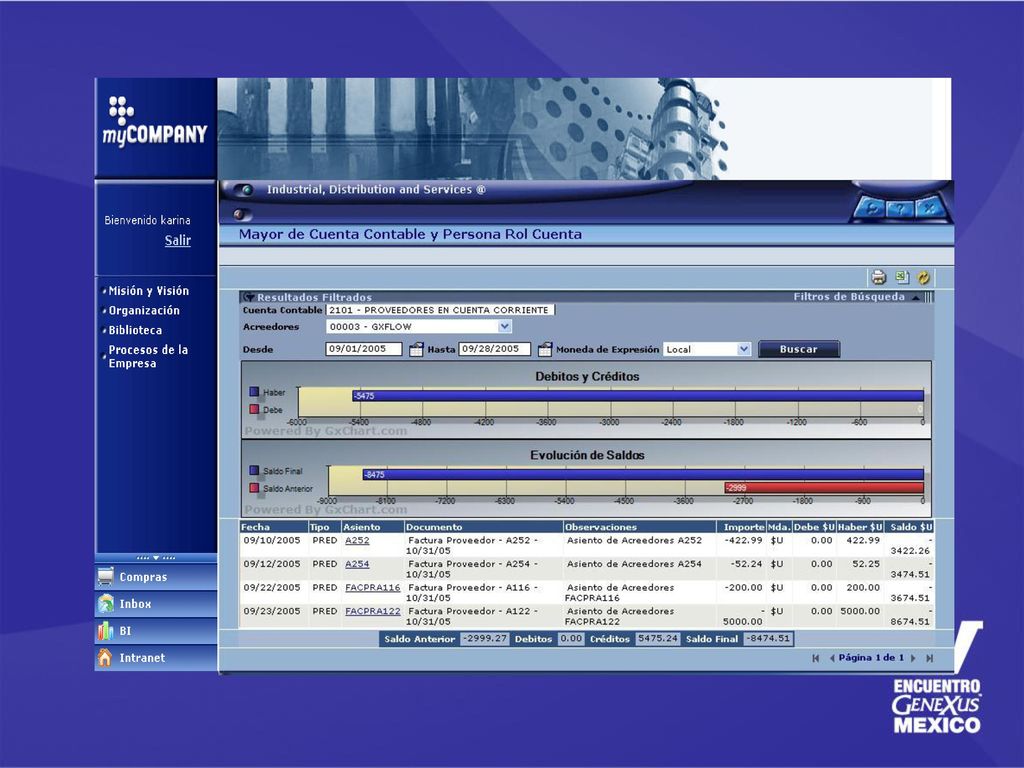Click the red -2999 Saldo Anterior bar
This screenshot has width=1024, height=768.
[x=824, y=488]
